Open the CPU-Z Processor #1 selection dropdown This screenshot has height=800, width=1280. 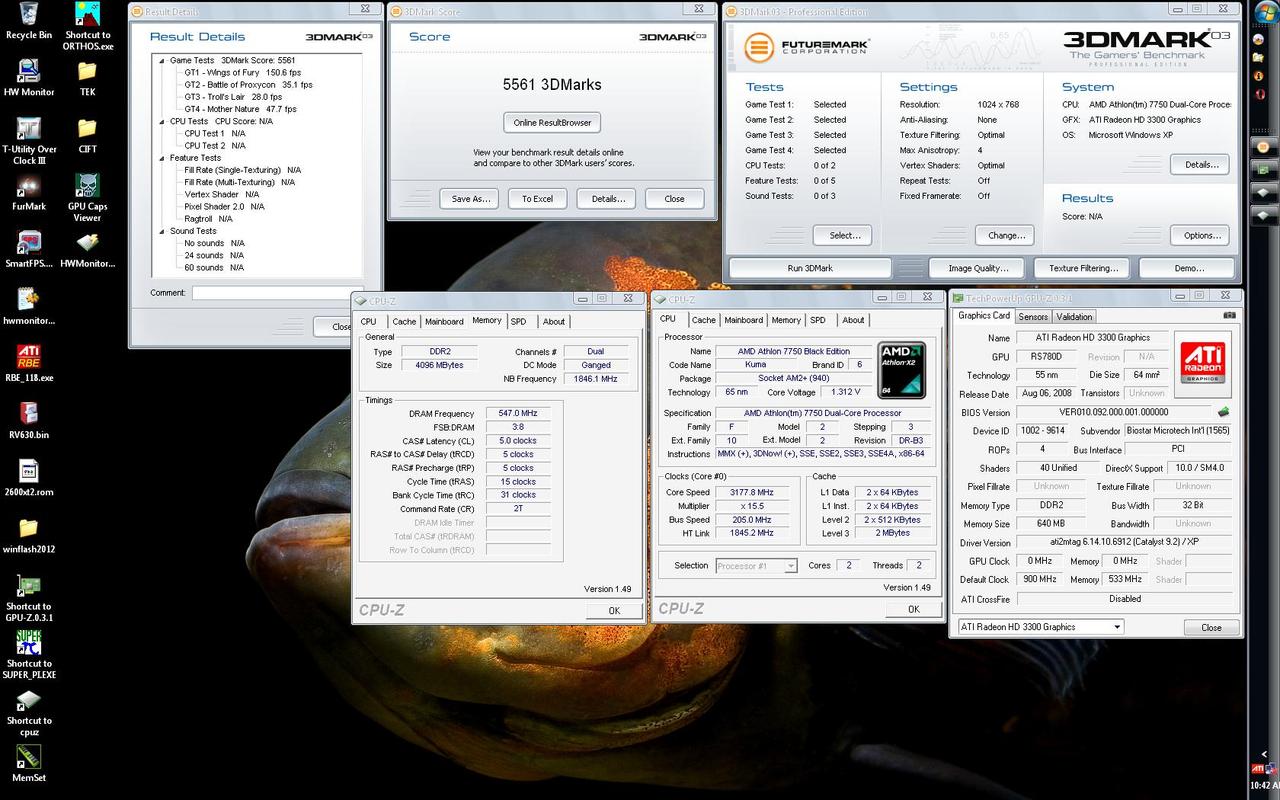756,566
